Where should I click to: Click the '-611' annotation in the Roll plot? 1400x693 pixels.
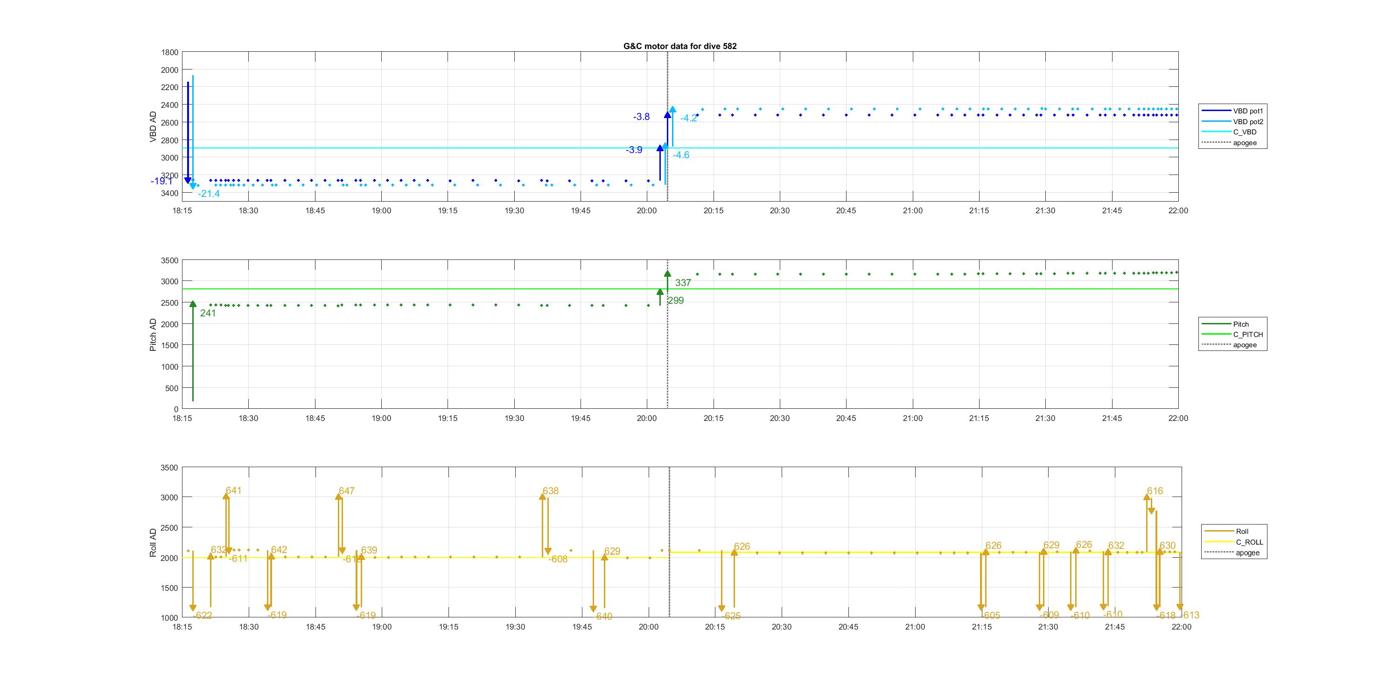point(238,559)
